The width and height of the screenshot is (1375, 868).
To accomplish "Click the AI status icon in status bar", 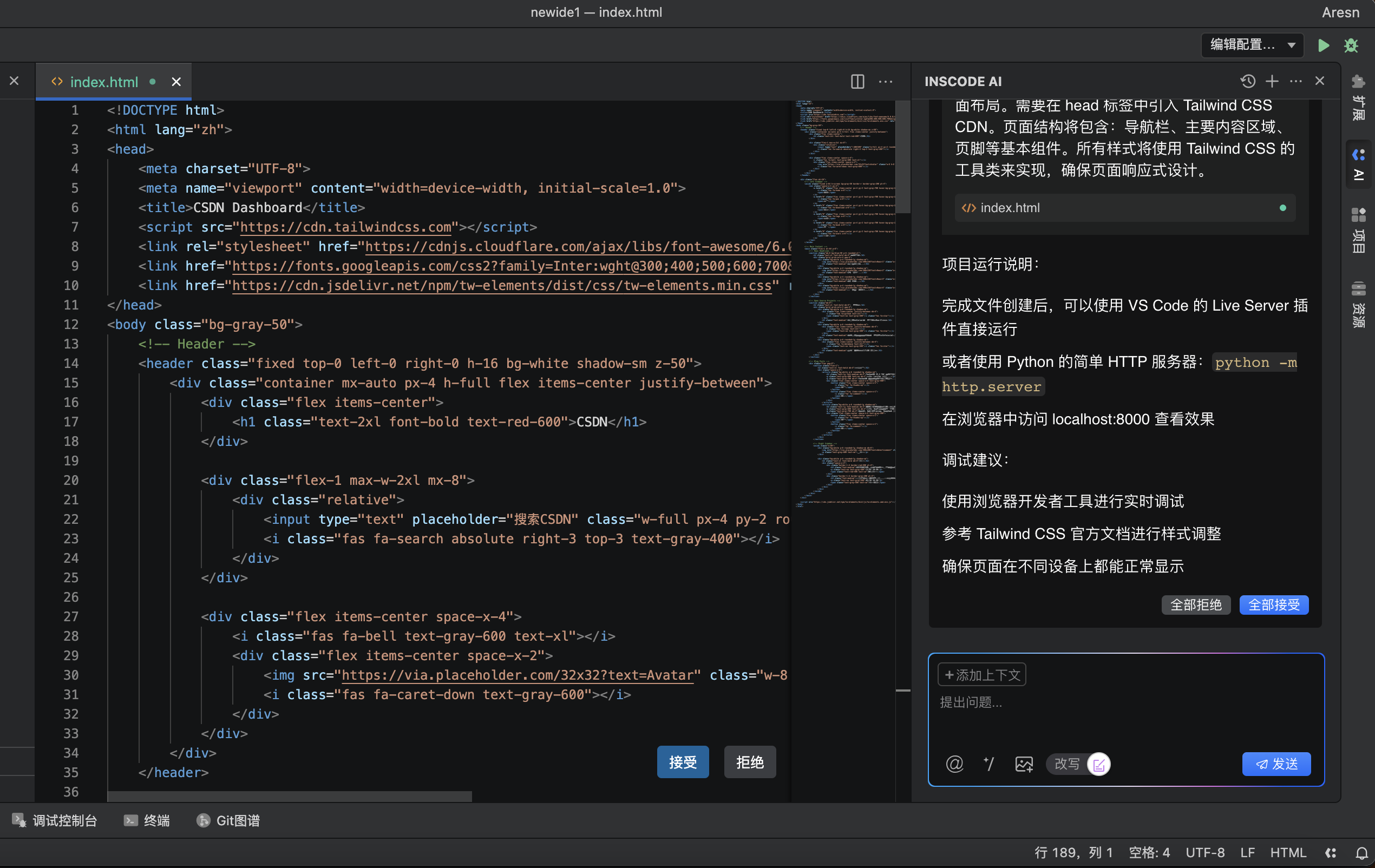I will 1331,853.
